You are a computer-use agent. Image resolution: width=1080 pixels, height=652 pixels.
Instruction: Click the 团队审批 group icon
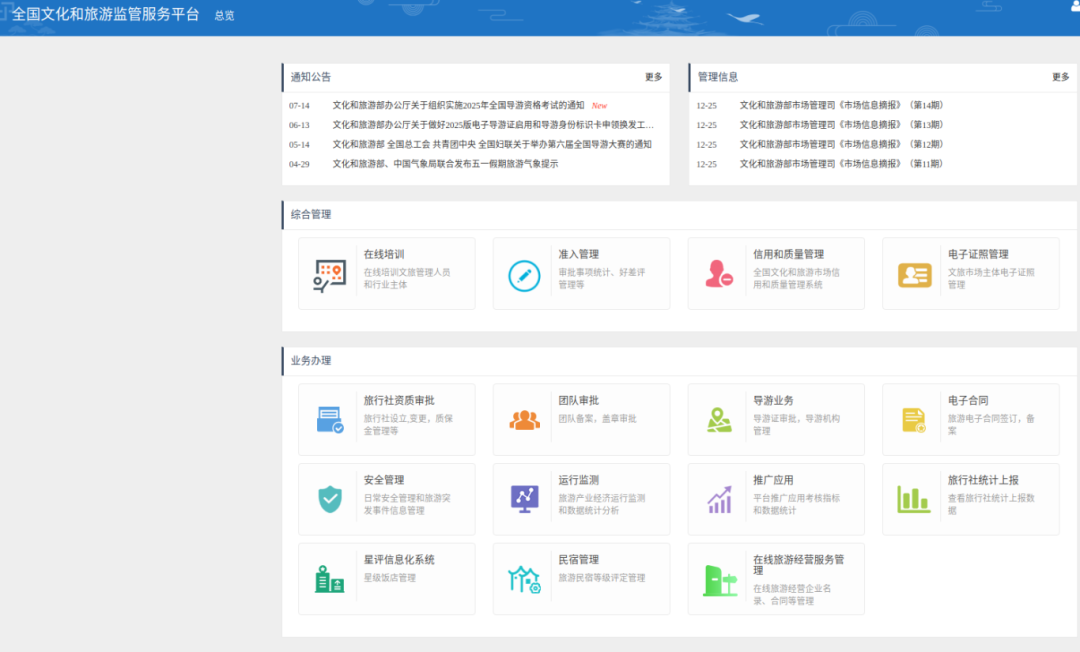tap(524, 420)
